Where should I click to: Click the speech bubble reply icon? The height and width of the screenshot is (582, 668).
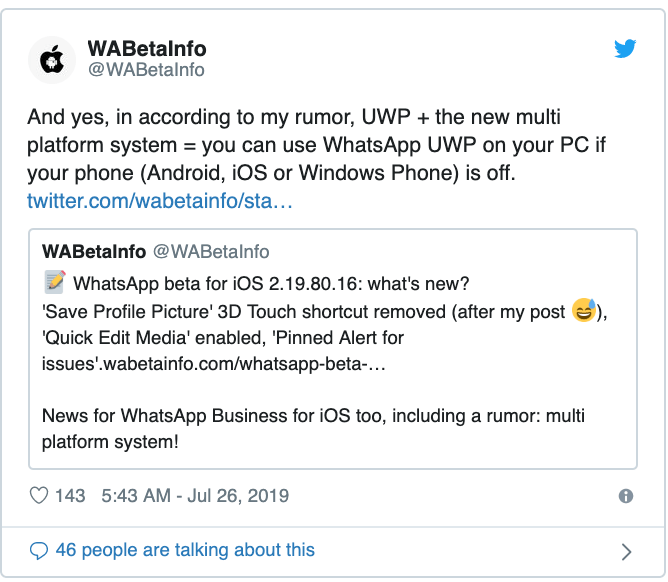pyautogui.click(x=39, y=550)
